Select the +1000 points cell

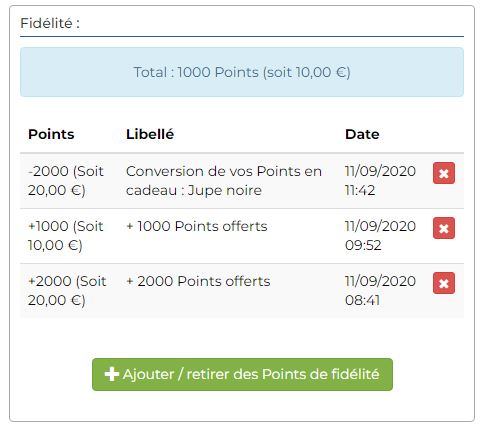coord(66,236)
